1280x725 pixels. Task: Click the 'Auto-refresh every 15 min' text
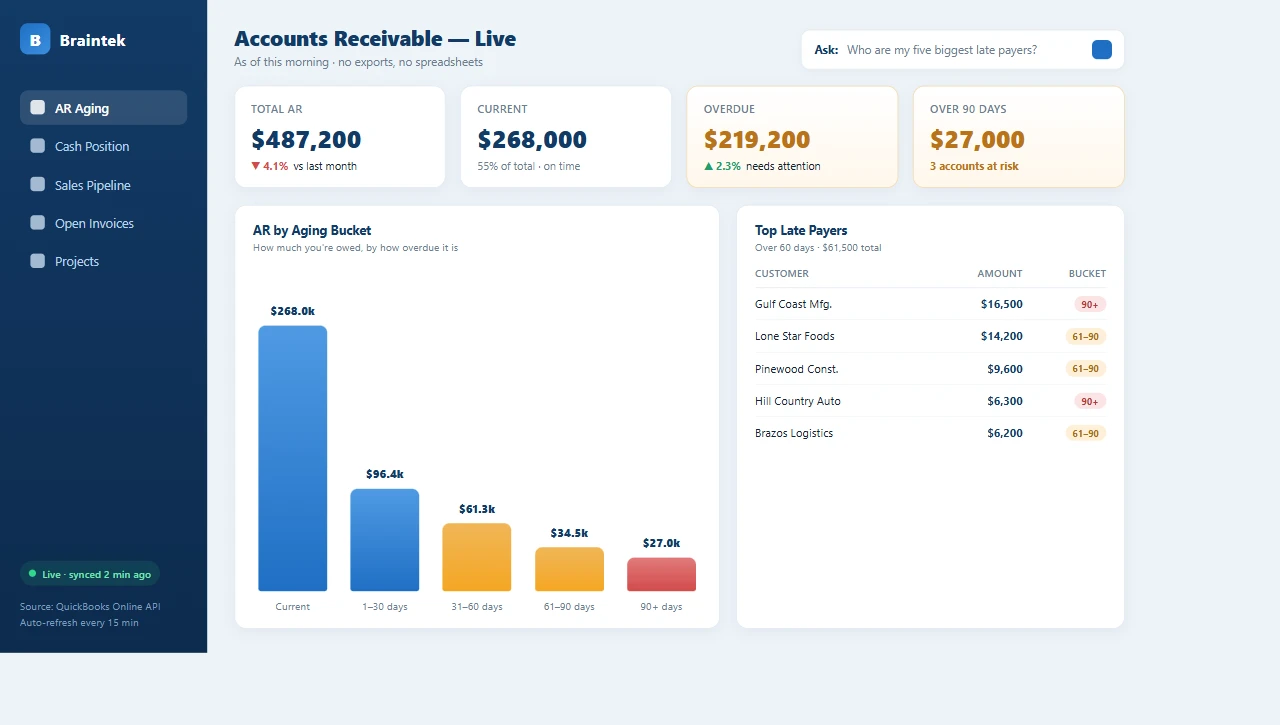pos(79,622)
